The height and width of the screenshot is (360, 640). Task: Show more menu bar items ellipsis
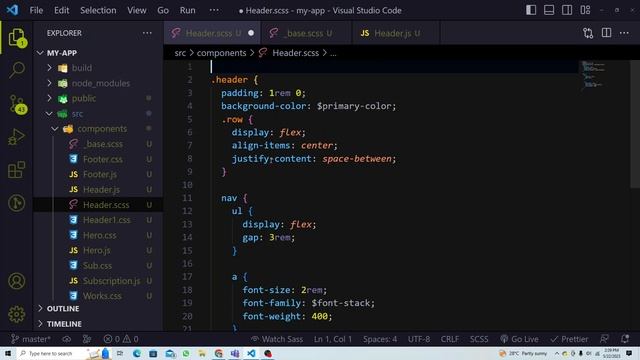click(214, 10)
